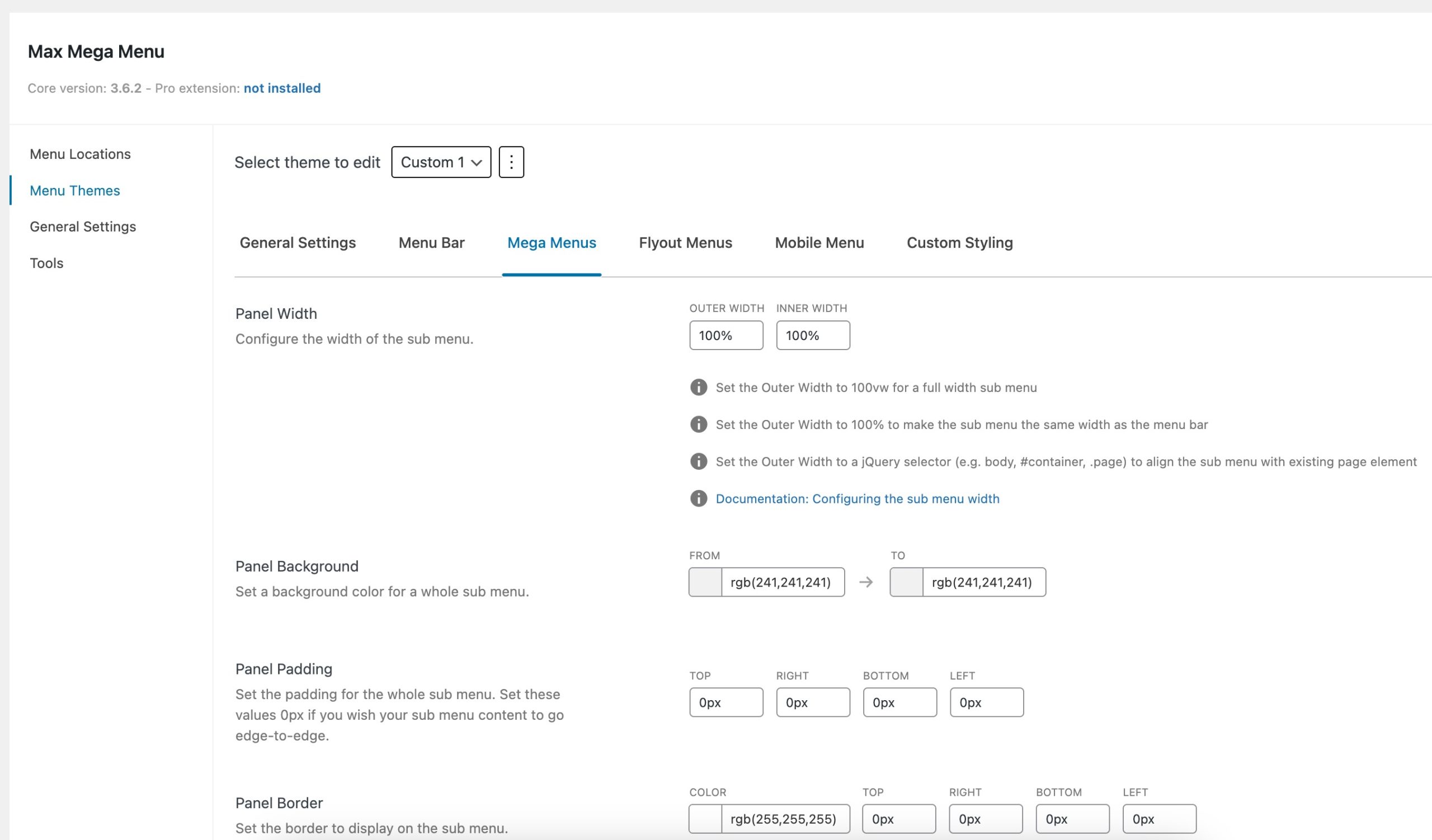
Task: Switch to the Menu Bar tab
Action: click(431, 243)
